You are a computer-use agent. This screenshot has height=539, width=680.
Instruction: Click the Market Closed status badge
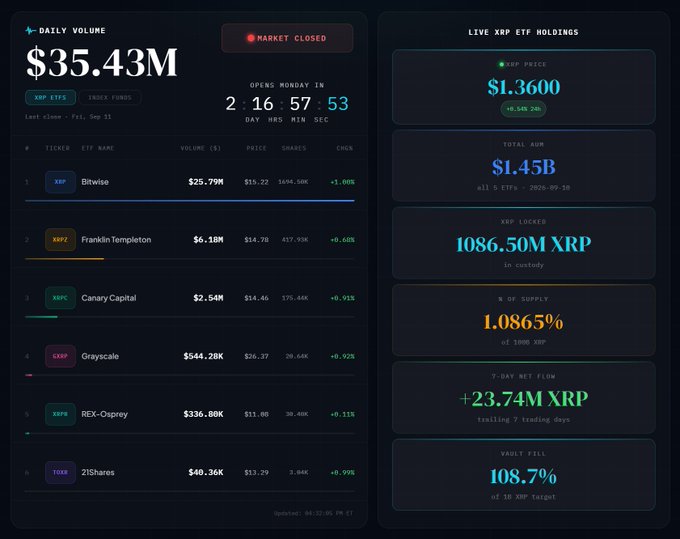point(287,38)
